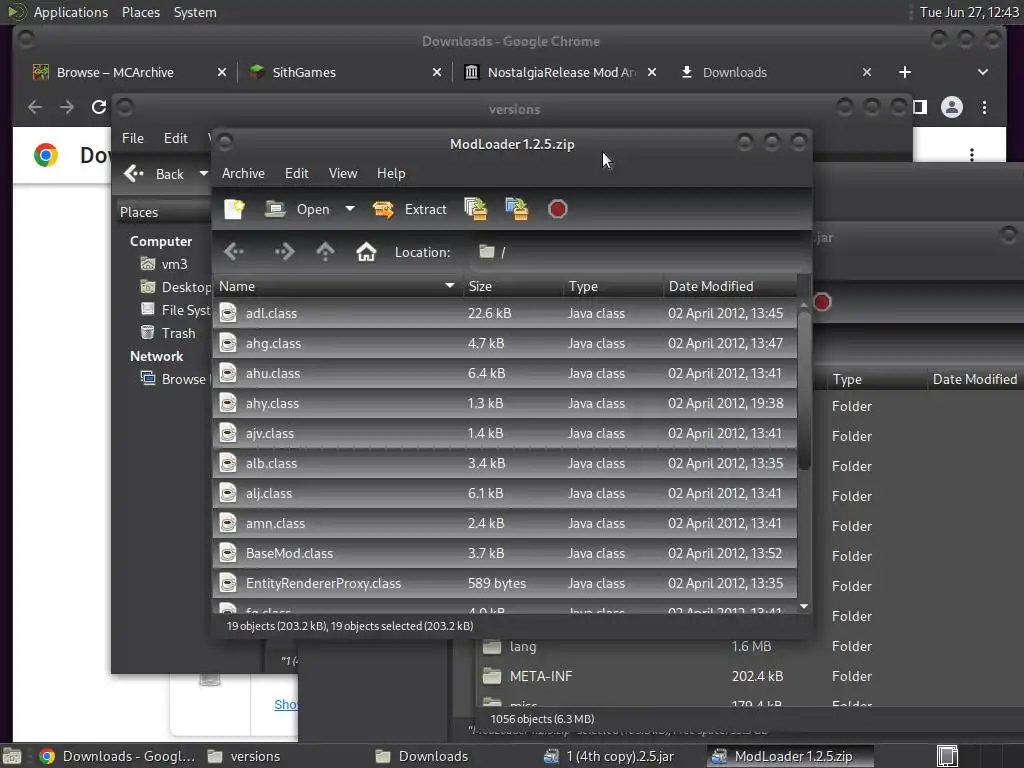Open the View menu in archive manager
This screenshot has height=768, width=1024.
coord(343,173)
